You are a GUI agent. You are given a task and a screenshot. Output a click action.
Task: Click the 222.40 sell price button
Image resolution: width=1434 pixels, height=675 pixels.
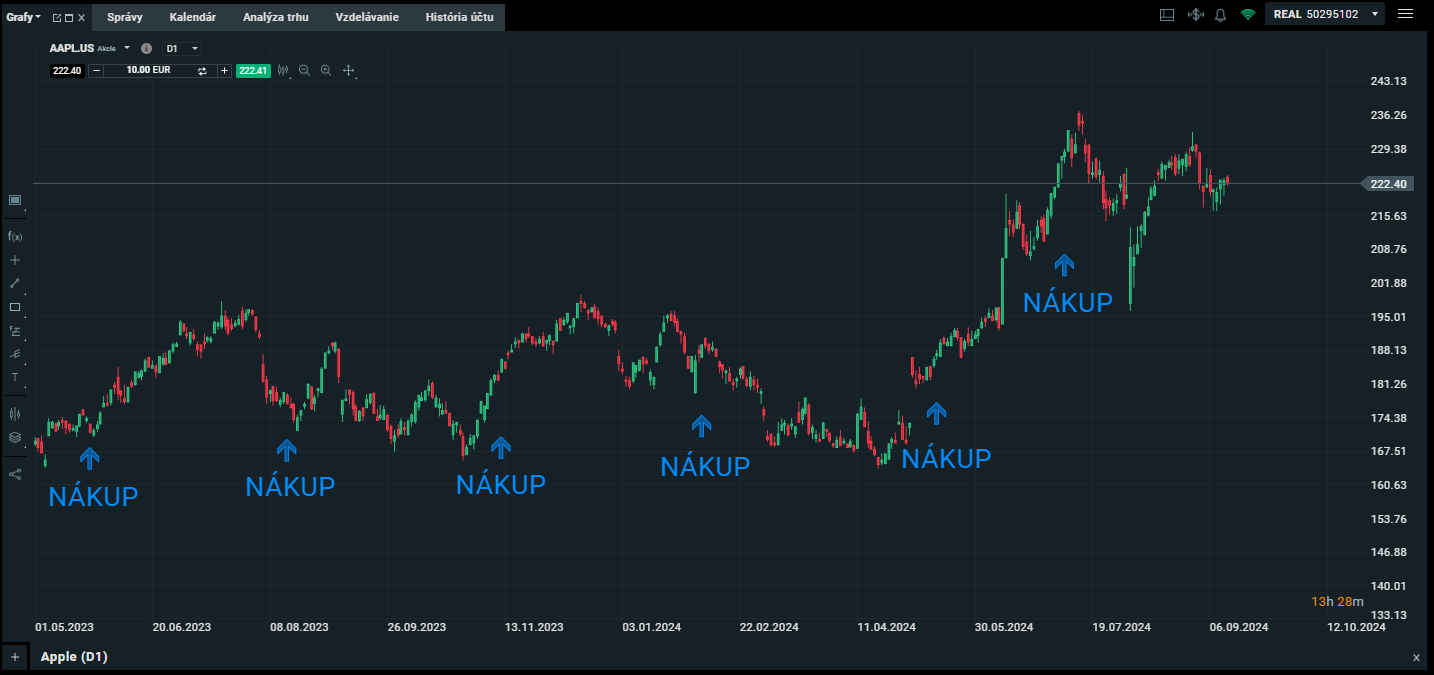click(x=67, y=71)
